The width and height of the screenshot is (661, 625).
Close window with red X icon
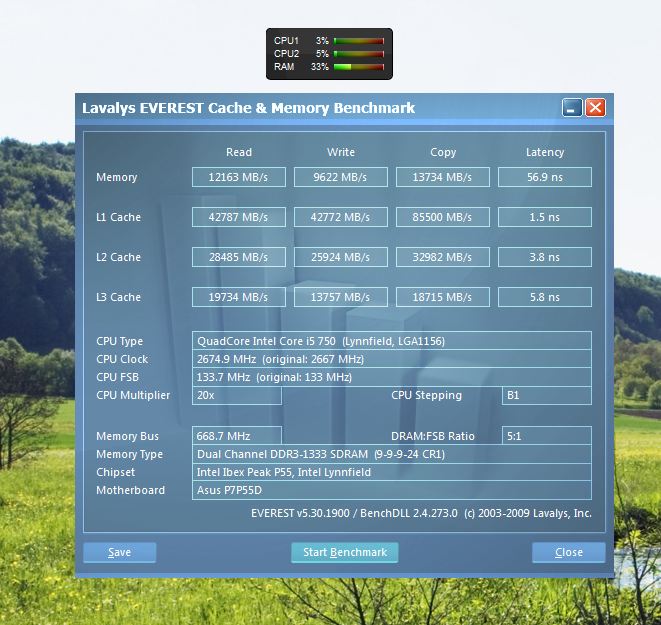click(x=595, y=108)
